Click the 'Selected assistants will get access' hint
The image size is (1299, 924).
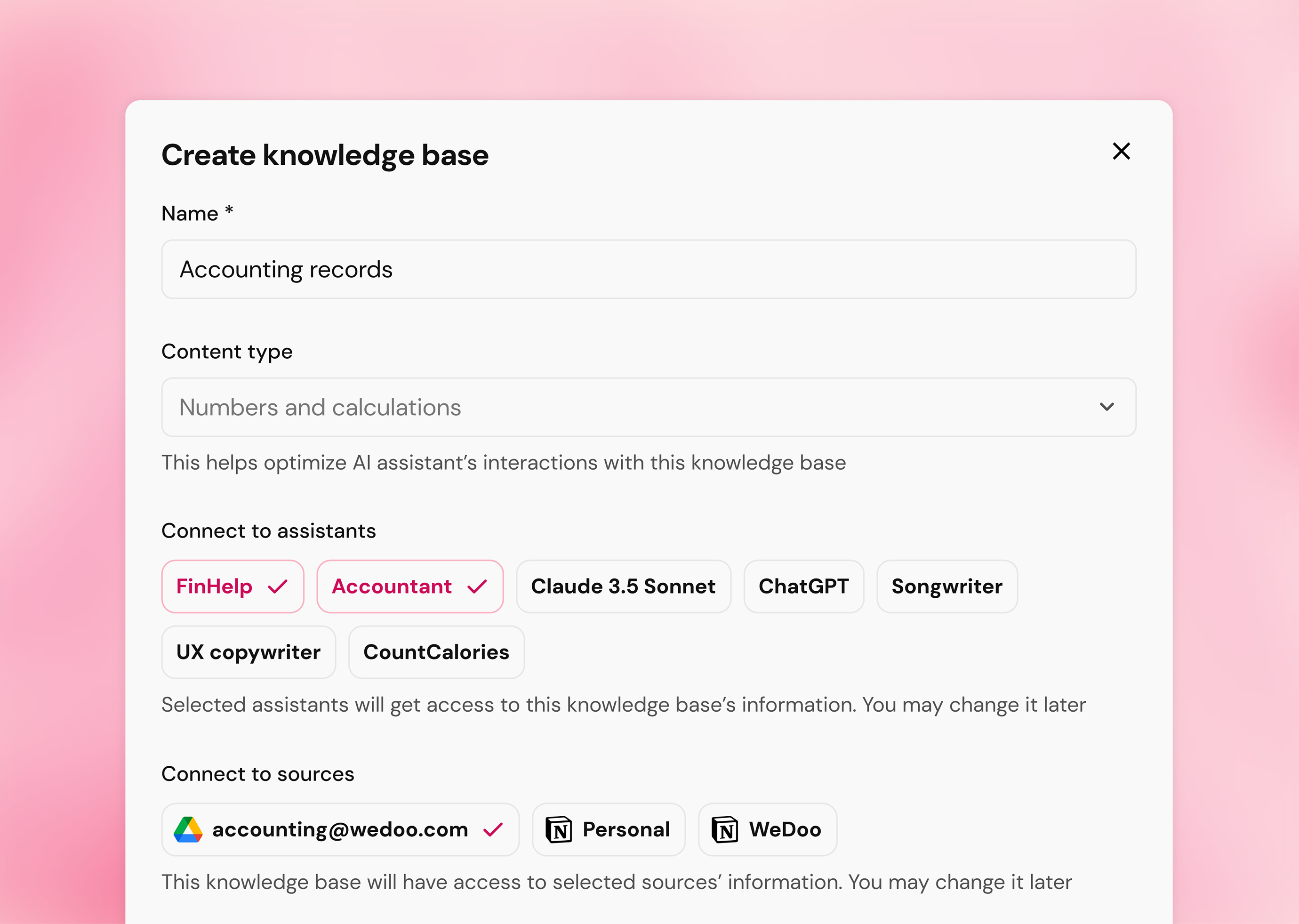tap(623, 705)
